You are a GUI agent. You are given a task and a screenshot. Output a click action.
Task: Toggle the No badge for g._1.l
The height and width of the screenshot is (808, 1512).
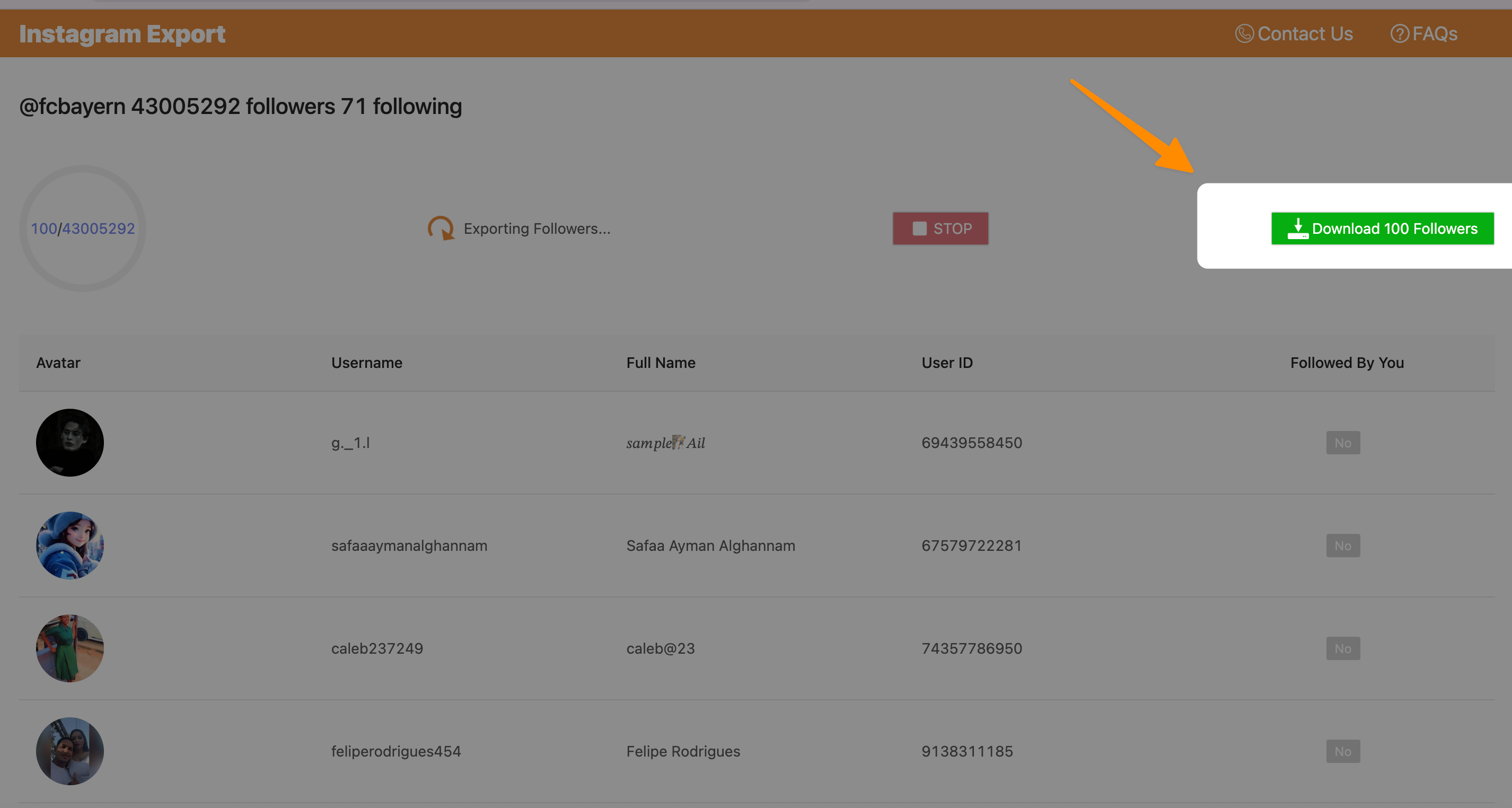pyautogui.click(x=1343, y=442)
